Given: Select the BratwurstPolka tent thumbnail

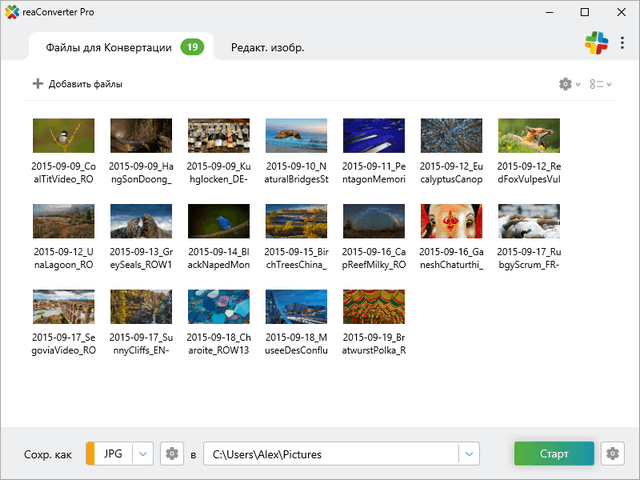Looking at the screenshot, I should pyautogui.click(x=374, y=307).
